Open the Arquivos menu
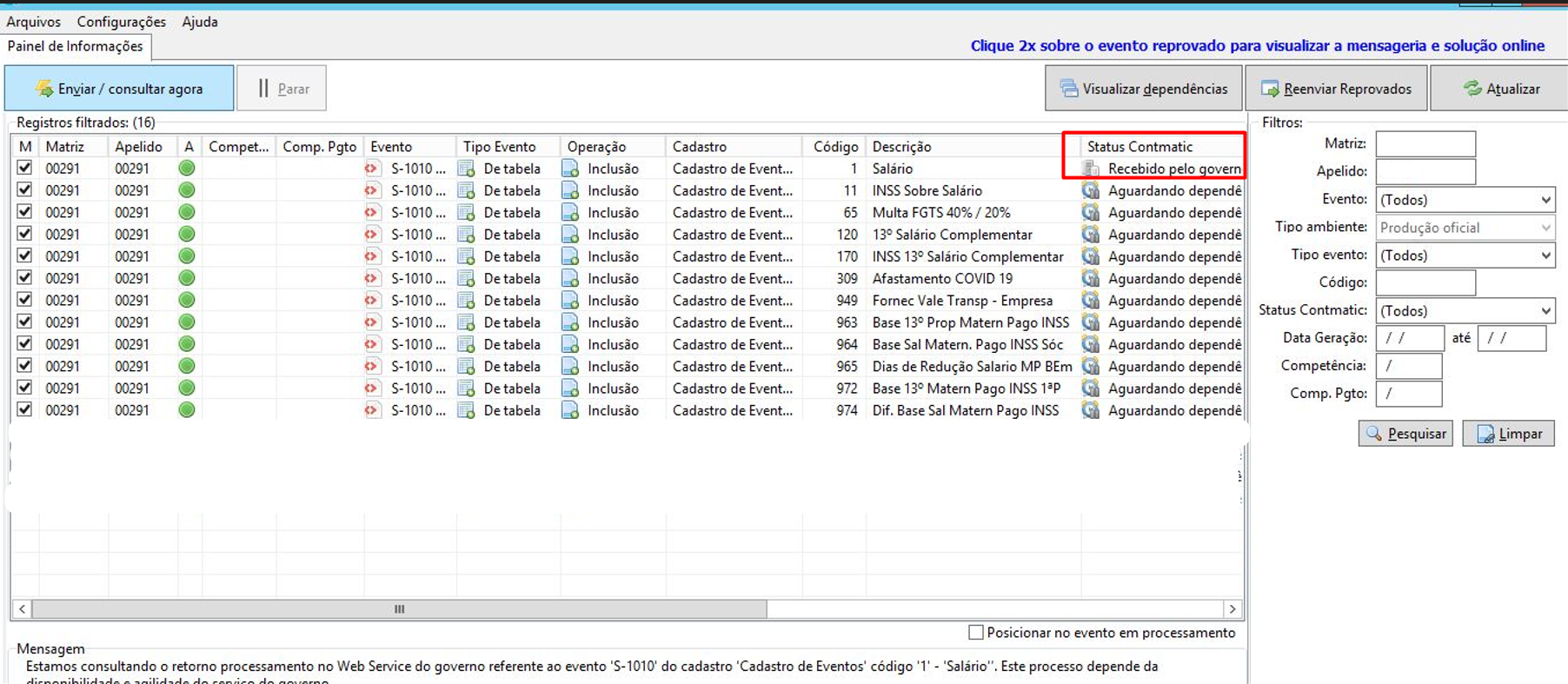Screen dimensions: 1568x684 pyautogui.click(x=34, y=22)
